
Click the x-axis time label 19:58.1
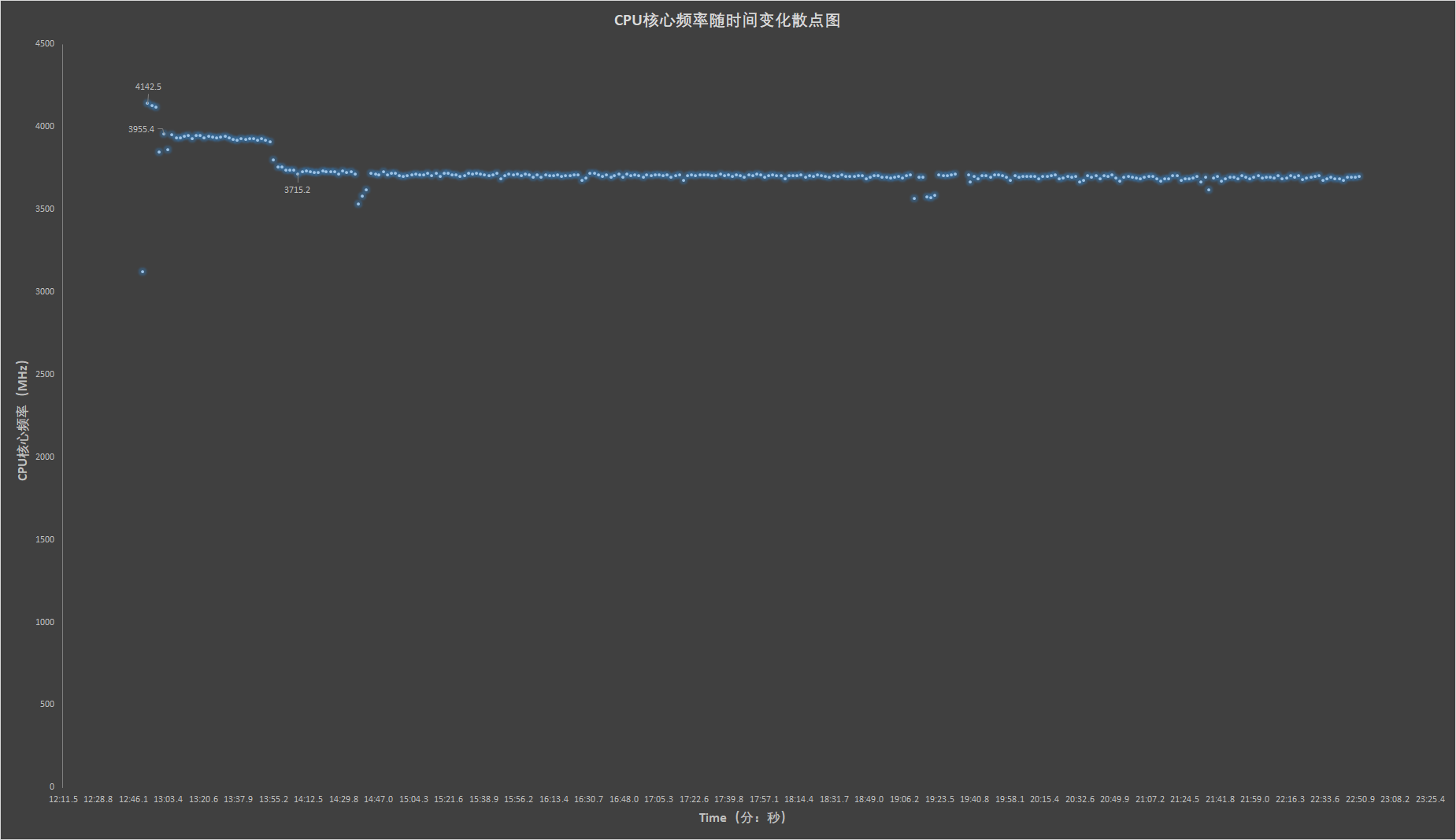point(1010,799)
